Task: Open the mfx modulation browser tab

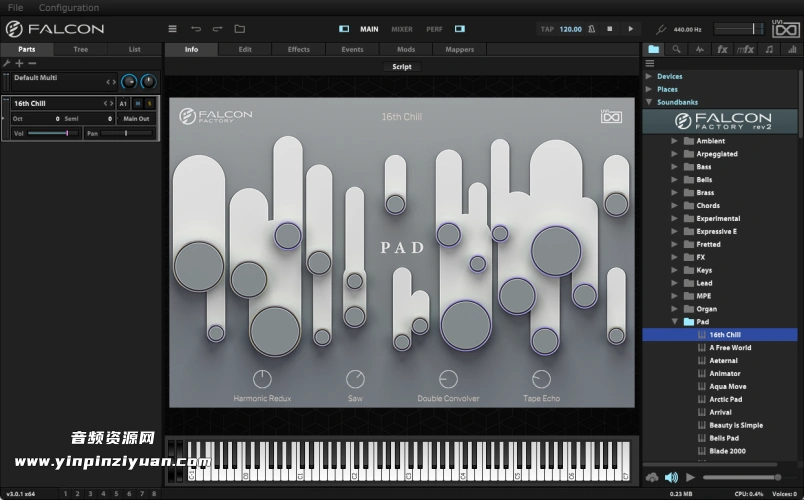Action: [745, 49]
